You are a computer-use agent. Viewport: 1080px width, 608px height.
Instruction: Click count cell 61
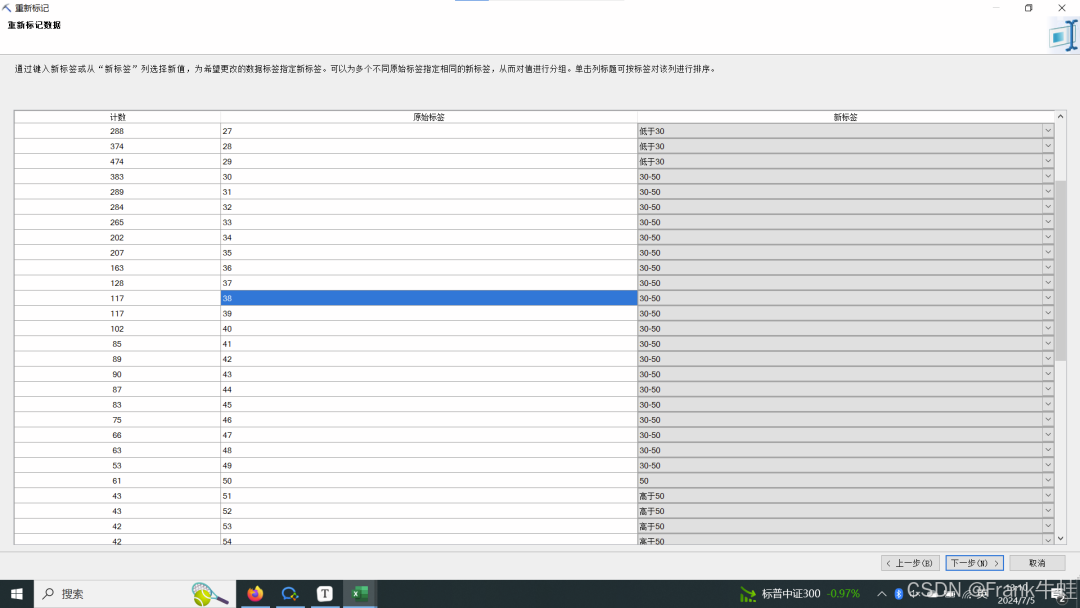point(117,481)
